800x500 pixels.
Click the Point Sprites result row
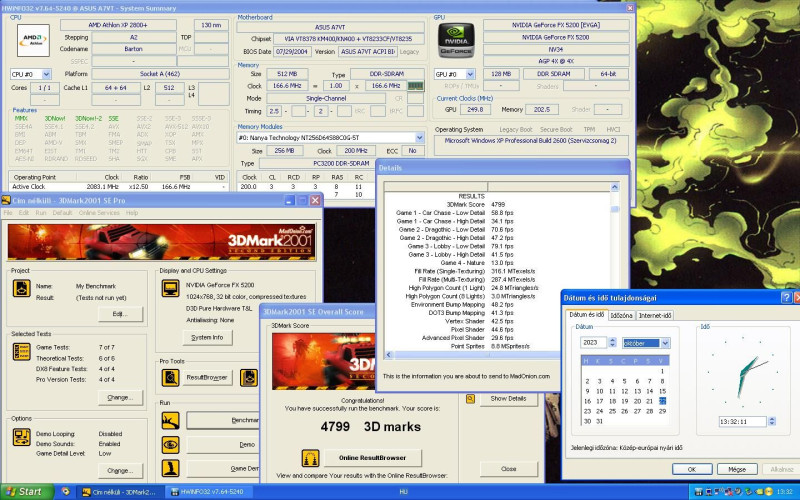pos(497,346)
